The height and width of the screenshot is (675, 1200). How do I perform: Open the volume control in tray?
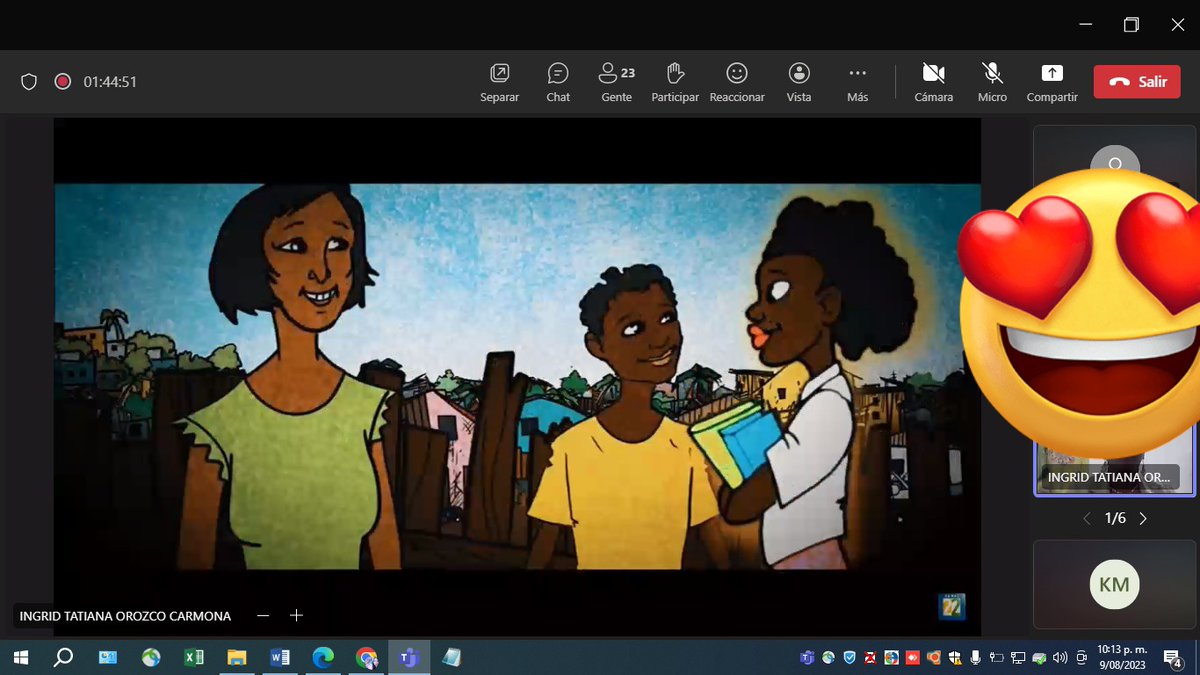(x=1060, y=657)
